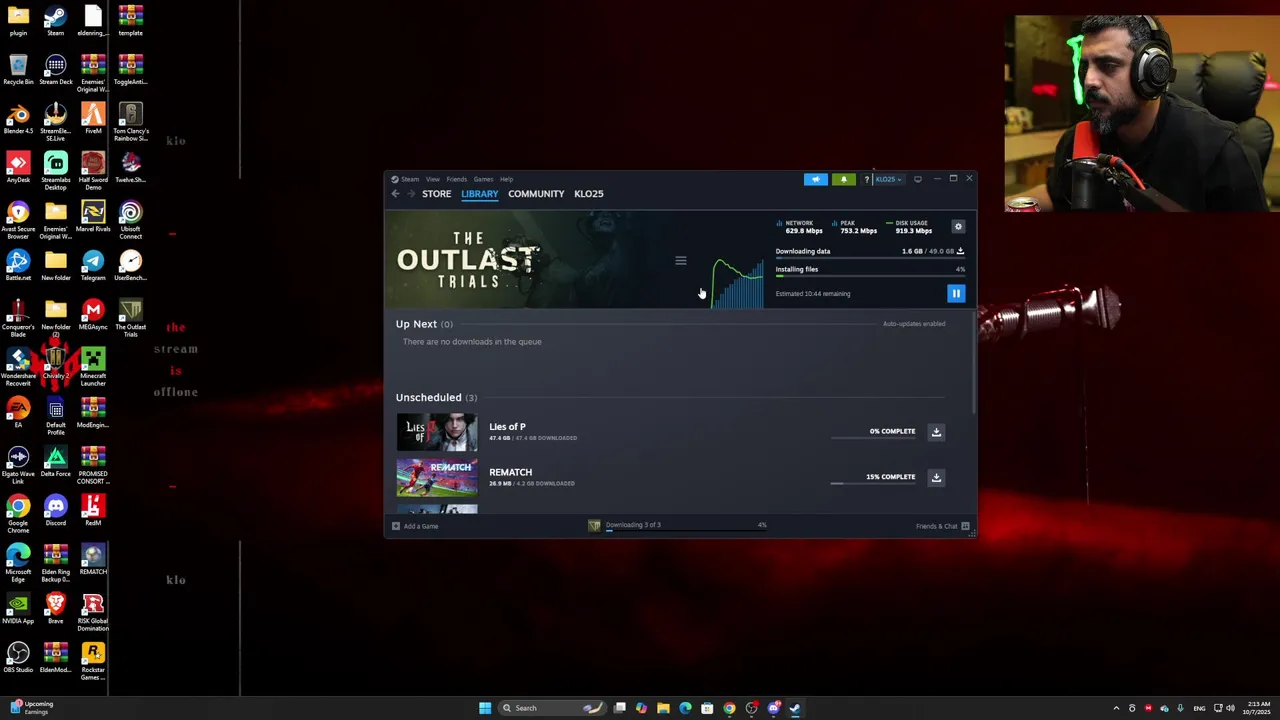Select the Ubisoft Connect desktop icon
Image resolution: width=1280 pixels, height=720 pixels.
pos(130,220)
